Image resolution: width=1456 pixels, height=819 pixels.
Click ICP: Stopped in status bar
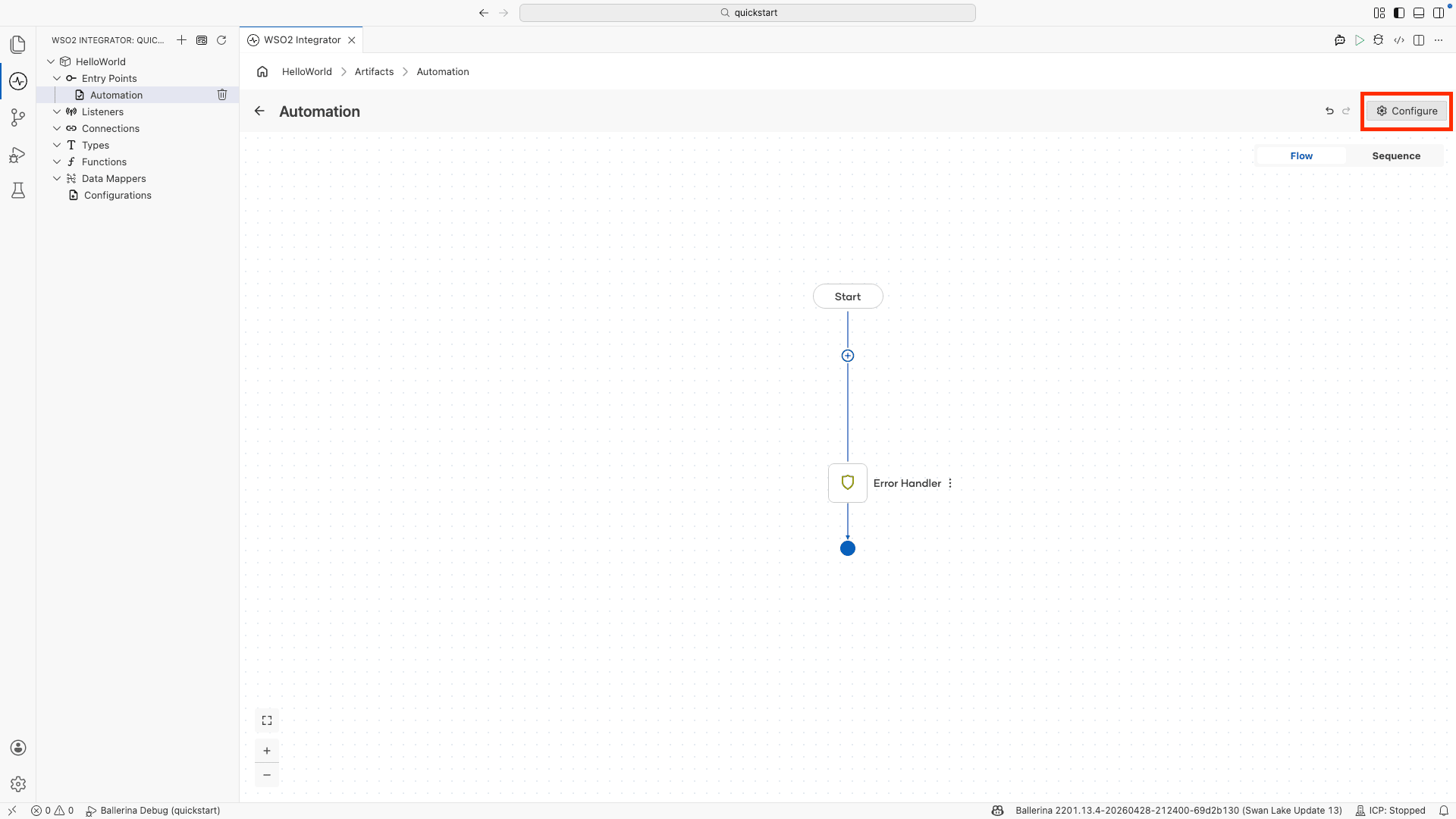1391,811
